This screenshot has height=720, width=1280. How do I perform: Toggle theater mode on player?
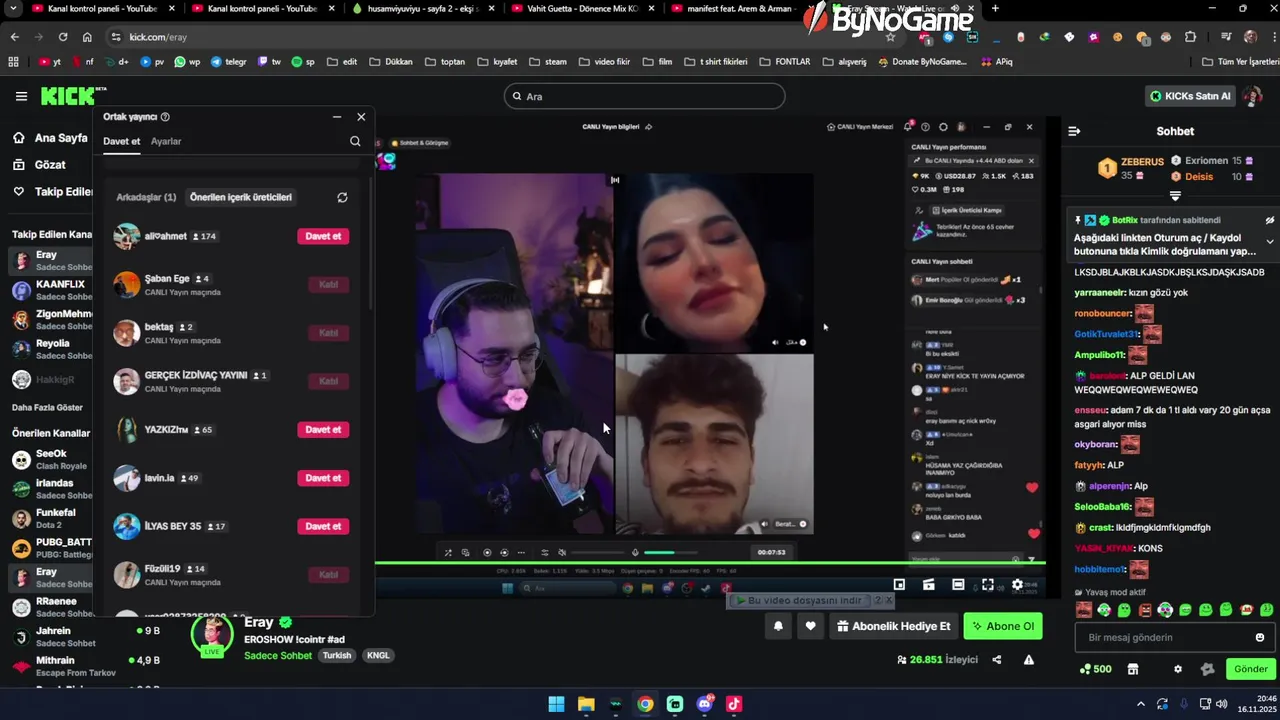pos(958,585)
